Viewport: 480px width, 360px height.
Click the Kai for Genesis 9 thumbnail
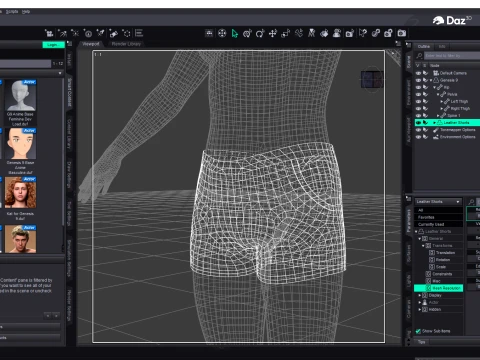[x=20, y=193]
